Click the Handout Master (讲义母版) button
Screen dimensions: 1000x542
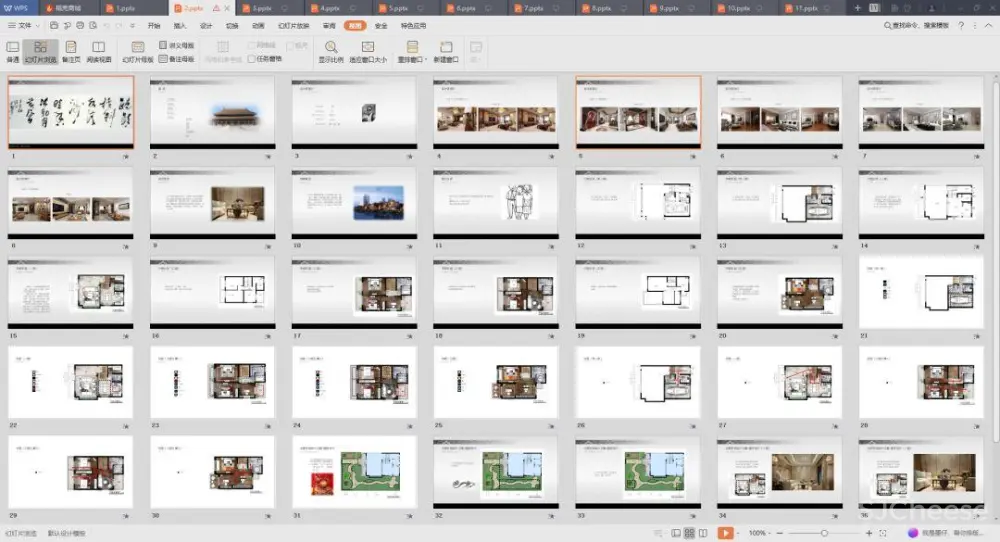point(177,45)
